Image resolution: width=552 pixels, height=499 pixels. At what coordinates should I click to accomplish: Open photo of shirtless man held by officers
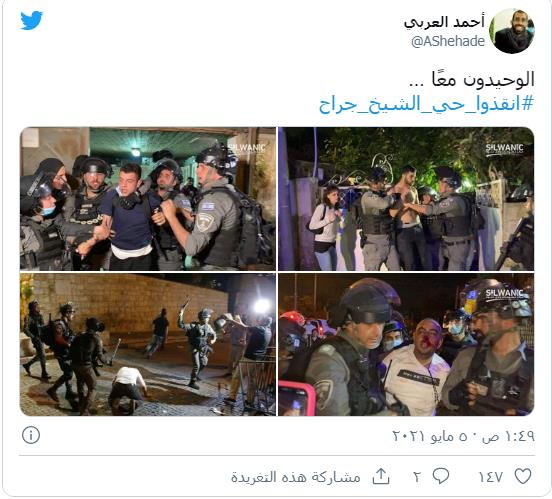[x=406, y=199]
